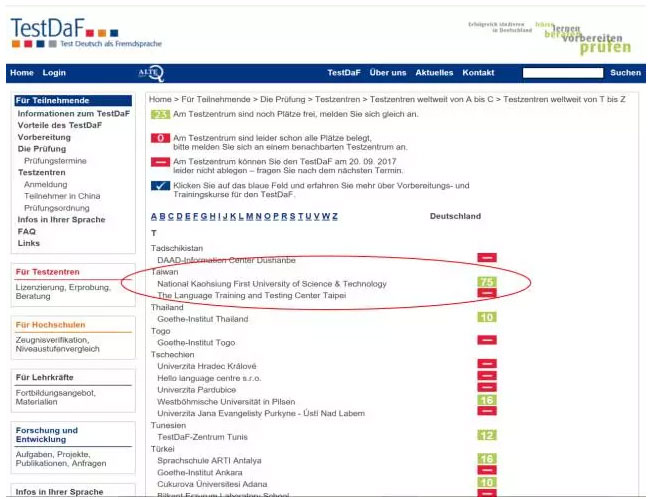Open the Home navigation item
The width and height of the screenshot is (652, 499).
(22, 73)
